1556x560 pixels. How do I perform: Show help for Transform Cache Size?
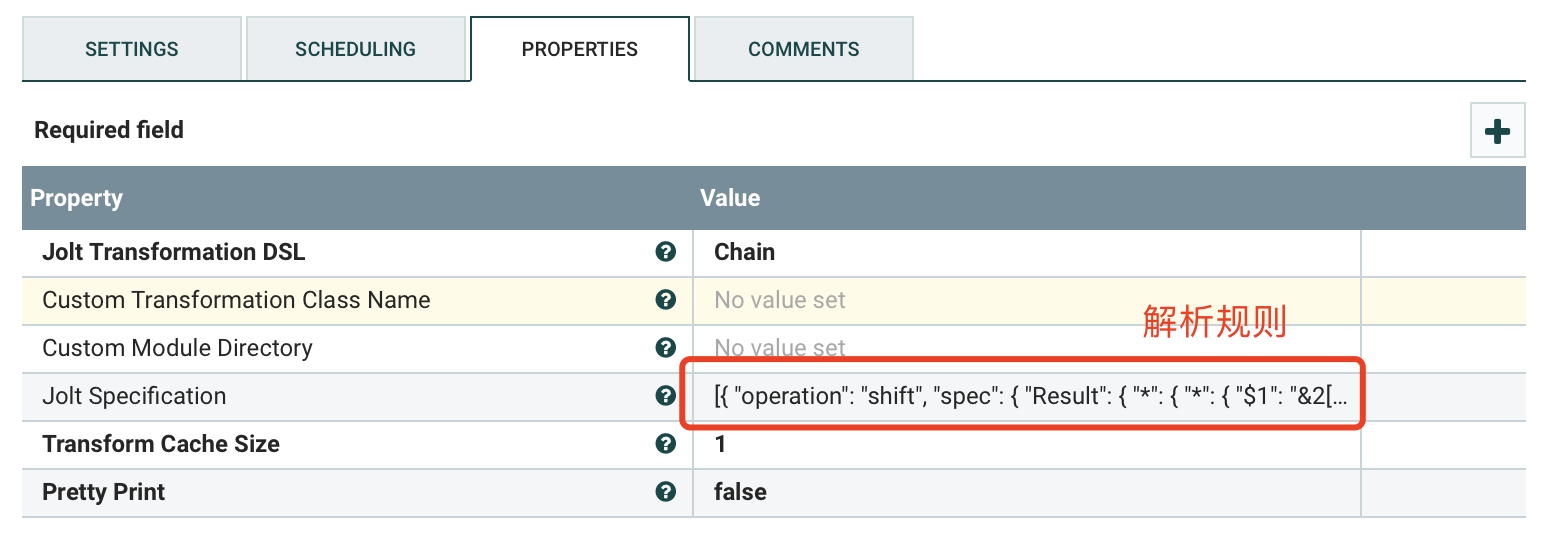665,444
